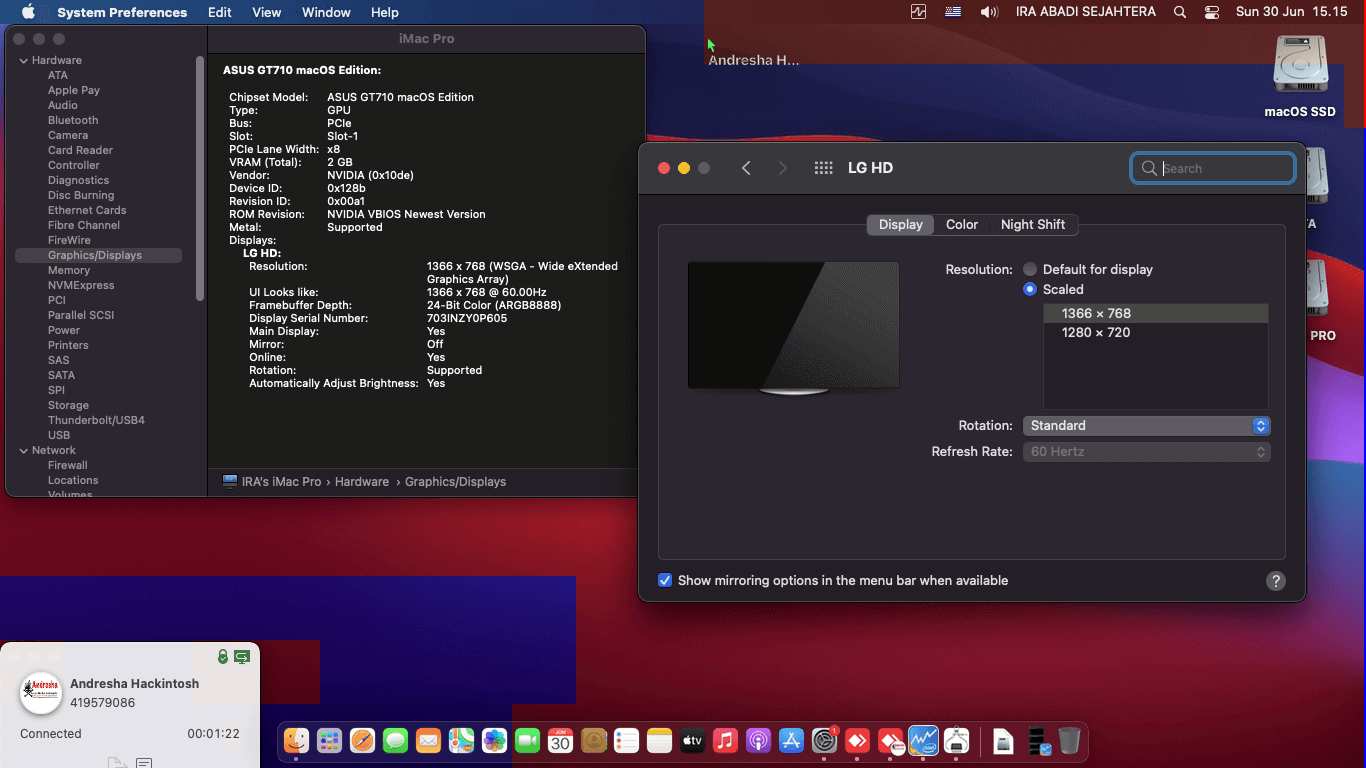Image resolution: width=1366 pixels, height=768 pixels.
Task: Open Finder from the Dock
Action: [x=296, y=741]
